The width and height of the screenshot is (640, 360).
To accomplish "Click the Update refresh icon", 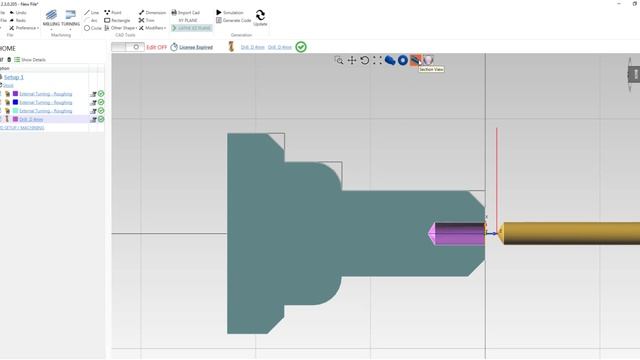I will (x=260, y=18).
